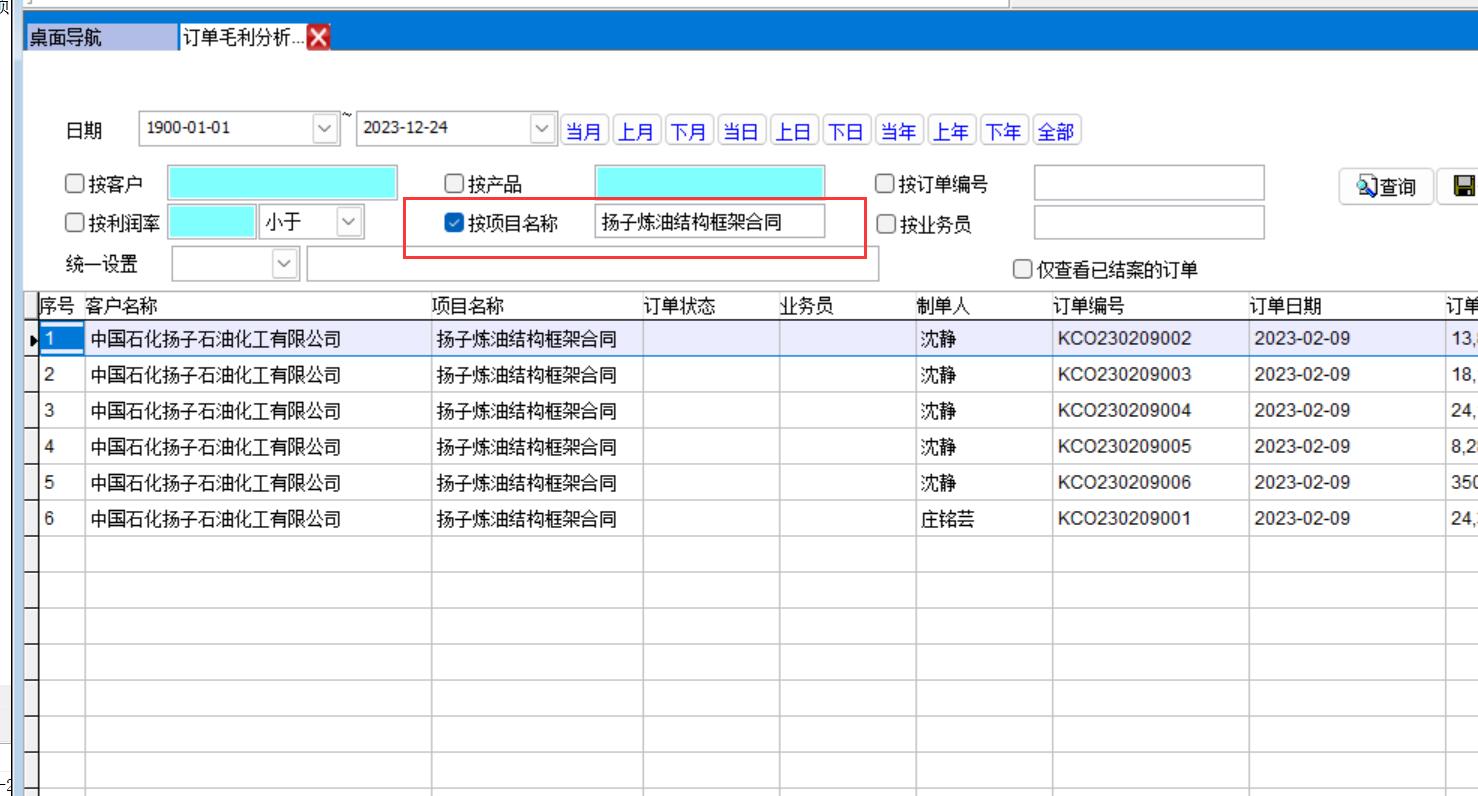
Task: Open the 小于 comparison dropdown
Action: (x=349, y=222)
